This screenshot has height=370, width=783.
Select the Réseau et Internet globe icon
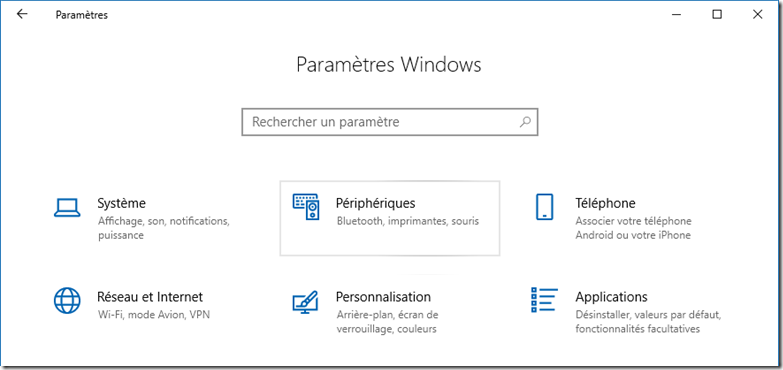[x=67, y=300]
